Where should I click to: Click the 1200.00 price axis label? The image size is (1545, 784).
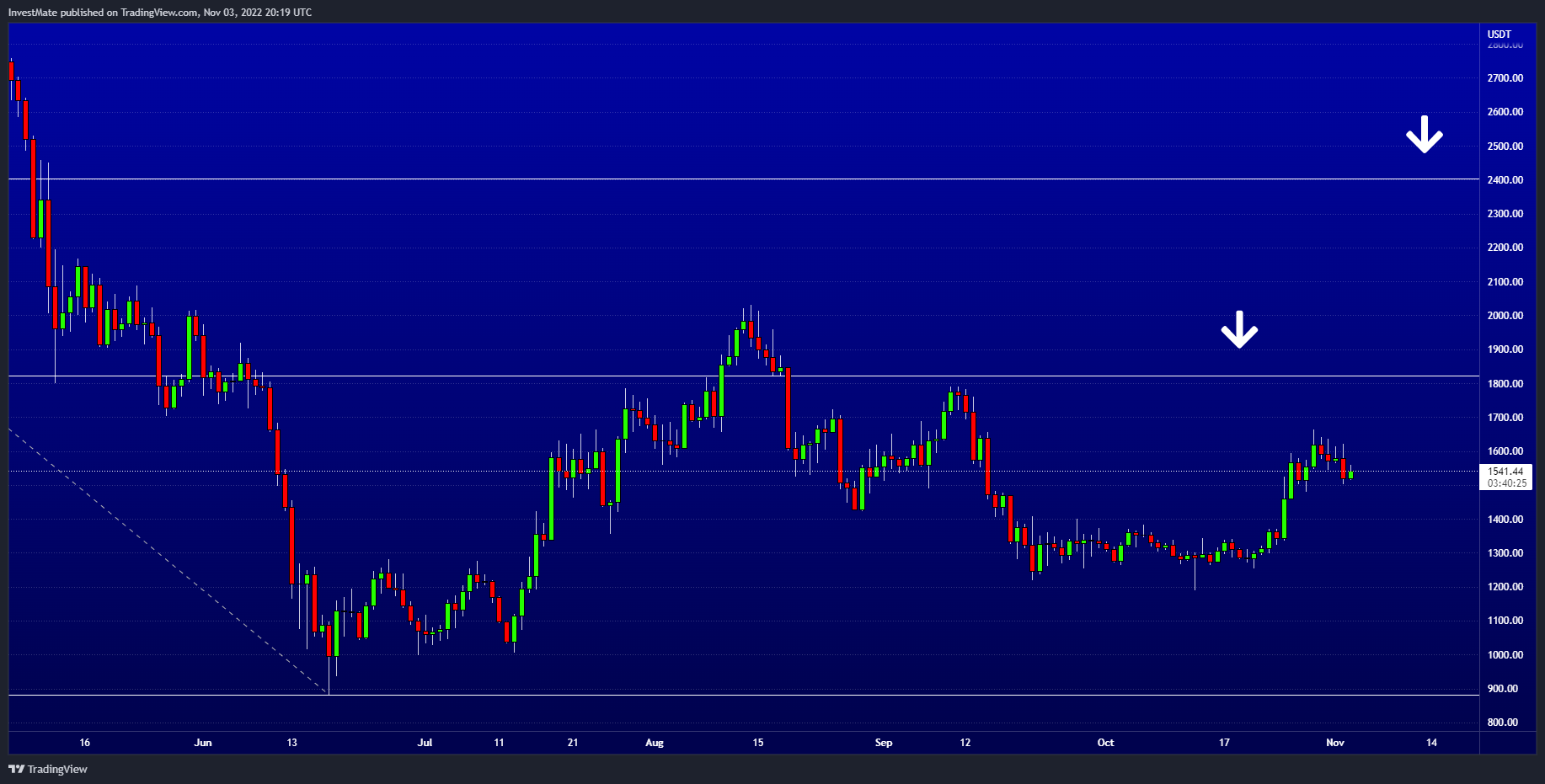point(1505,587)
